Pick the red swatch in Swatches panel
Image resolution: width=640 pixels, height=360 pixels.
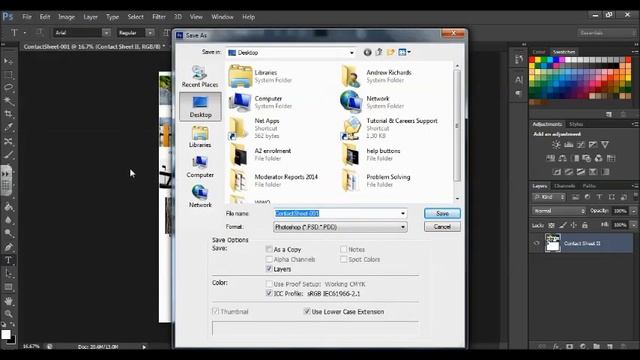coord(532,60)
